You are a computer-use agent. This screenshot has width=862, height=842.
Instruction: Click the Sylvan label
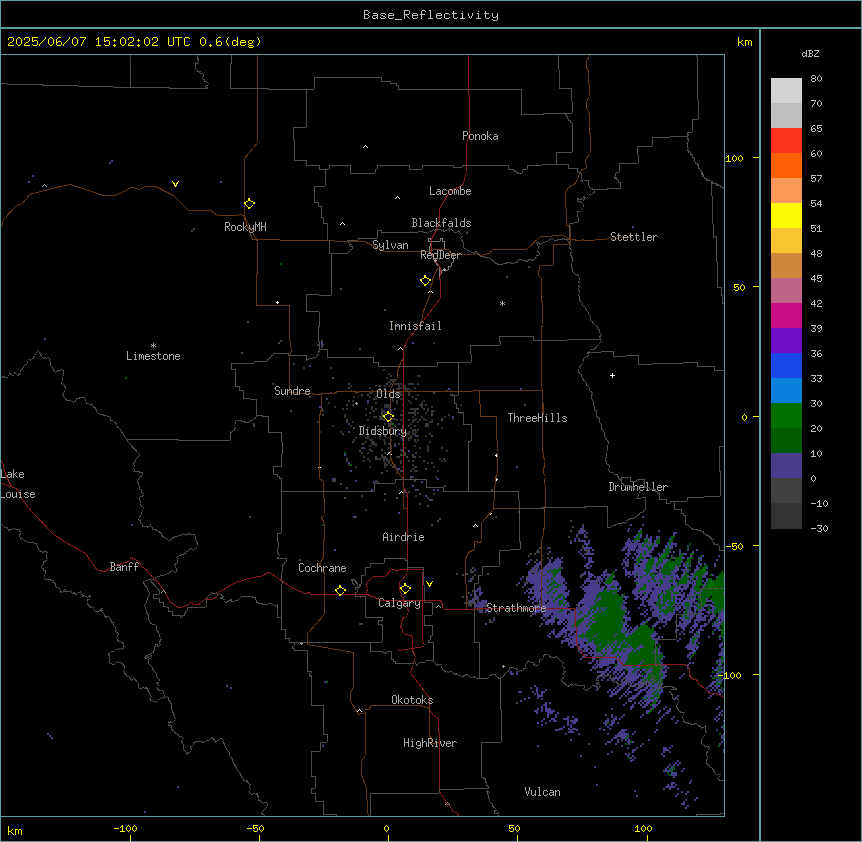pos(390,245)
